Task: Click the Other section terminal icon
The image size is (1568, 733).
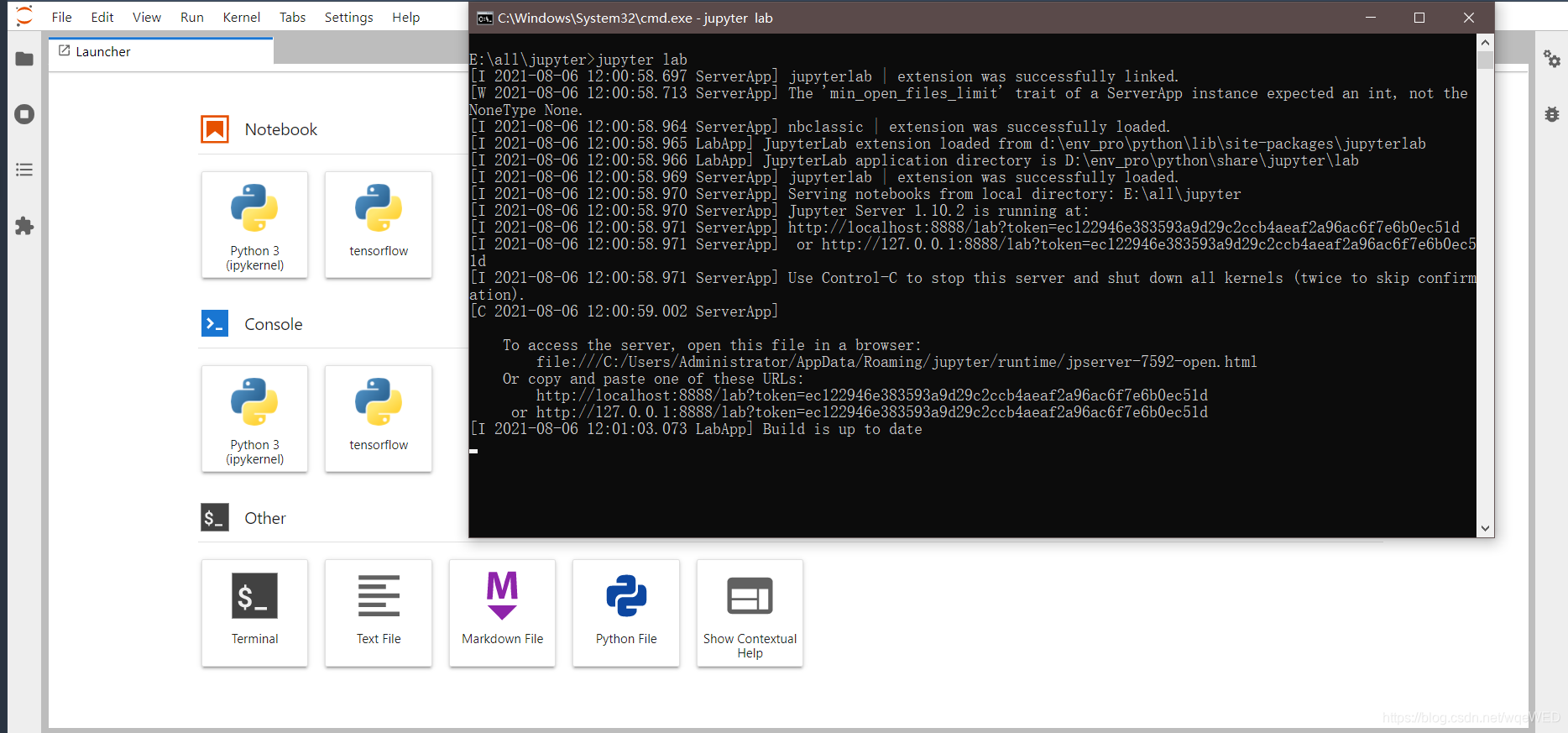Action: [x=215, y=517]
